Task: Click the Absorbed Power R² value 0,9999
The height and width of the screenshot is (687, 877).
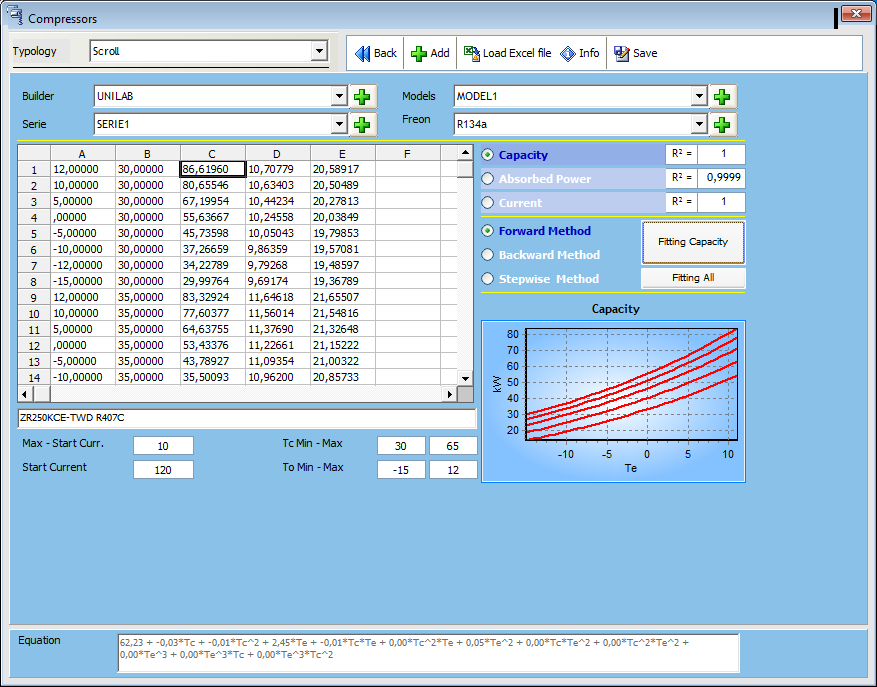Action: coord(722,178)
